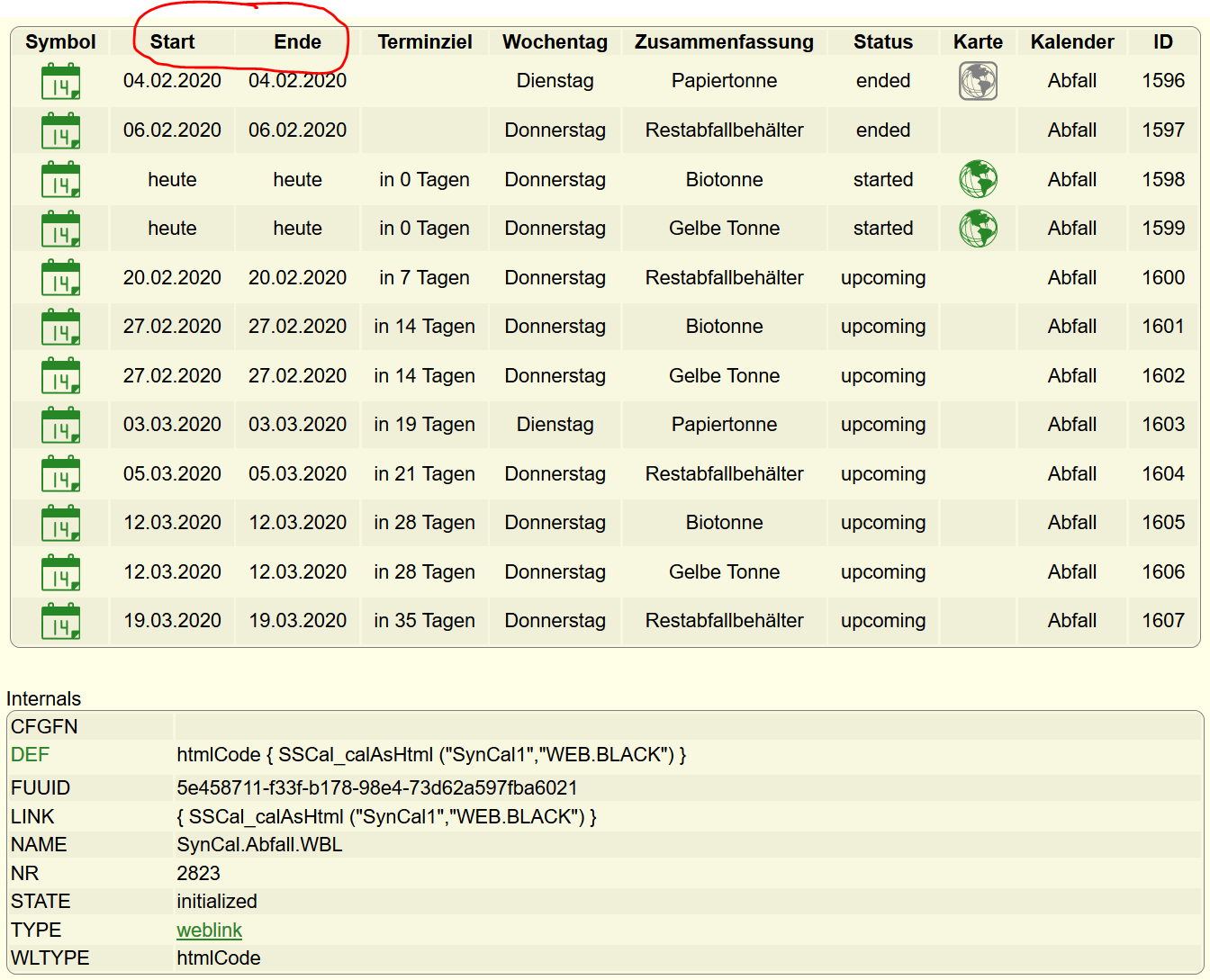Screen dimensions: 1210x980
Task: Click ID value 1600
Action: pyautogui.click(x=1163, y=277)
